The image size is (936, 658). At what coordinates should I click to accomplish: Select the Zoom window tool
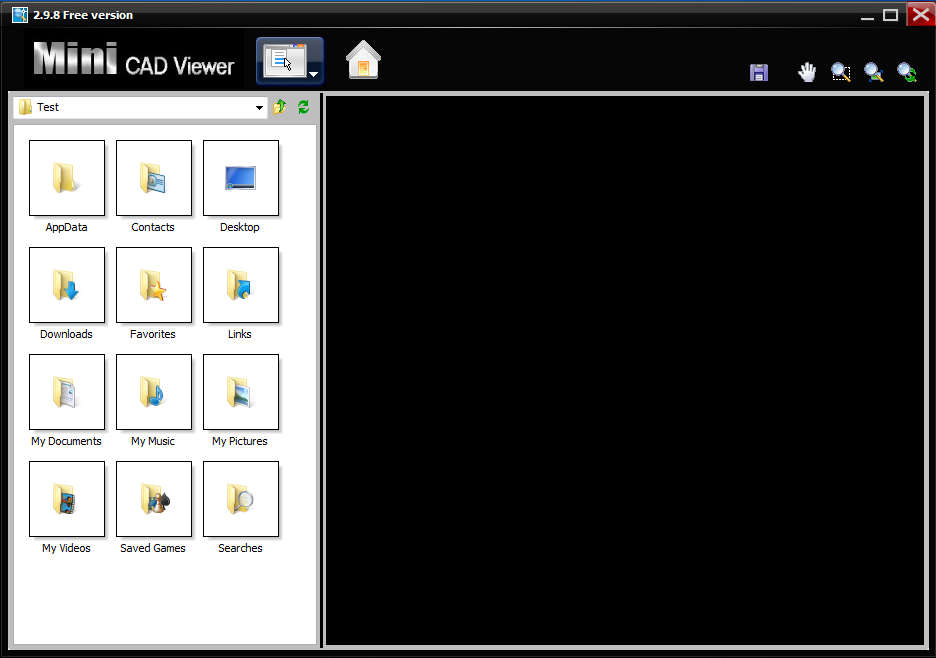tap(840, 72)
